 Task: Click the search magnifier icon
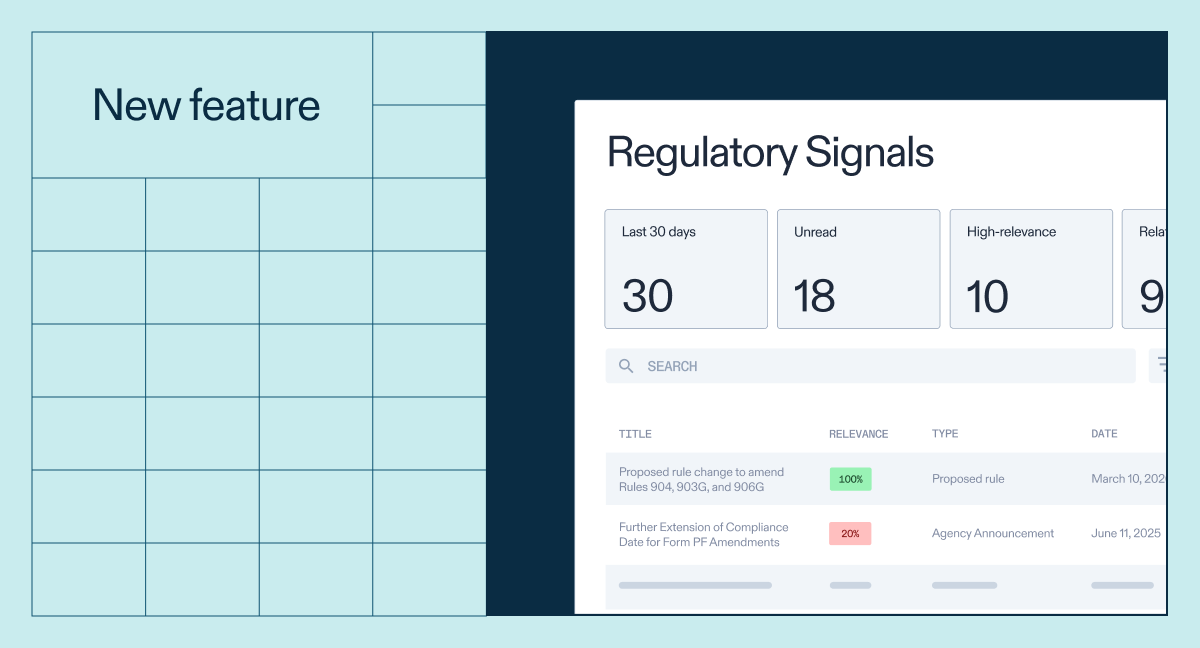tap(626, 366)
